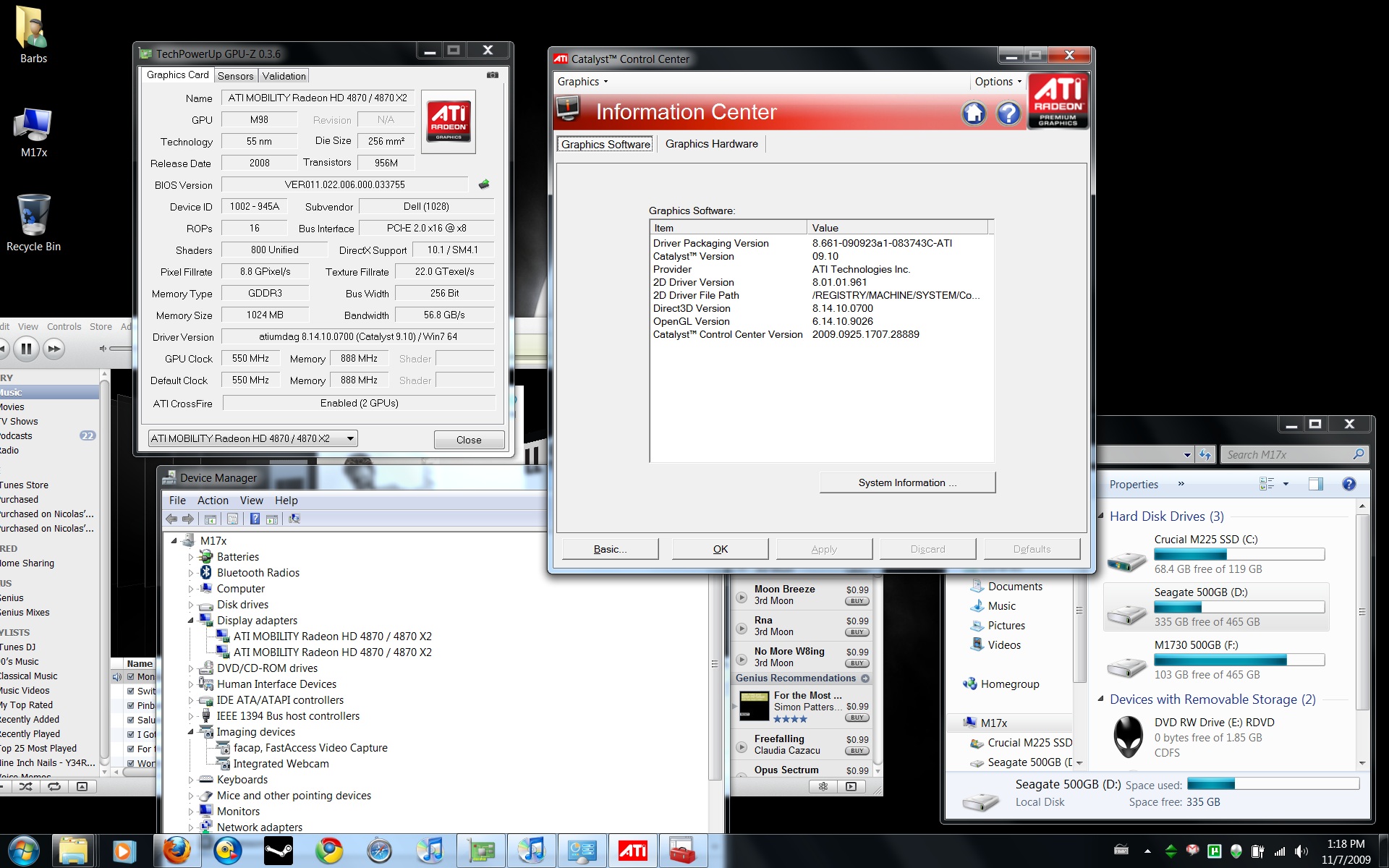This screenshot has height=868, width=1389.
Task: Click Device Manager help toolbar icon
Action: pos(255,519)
